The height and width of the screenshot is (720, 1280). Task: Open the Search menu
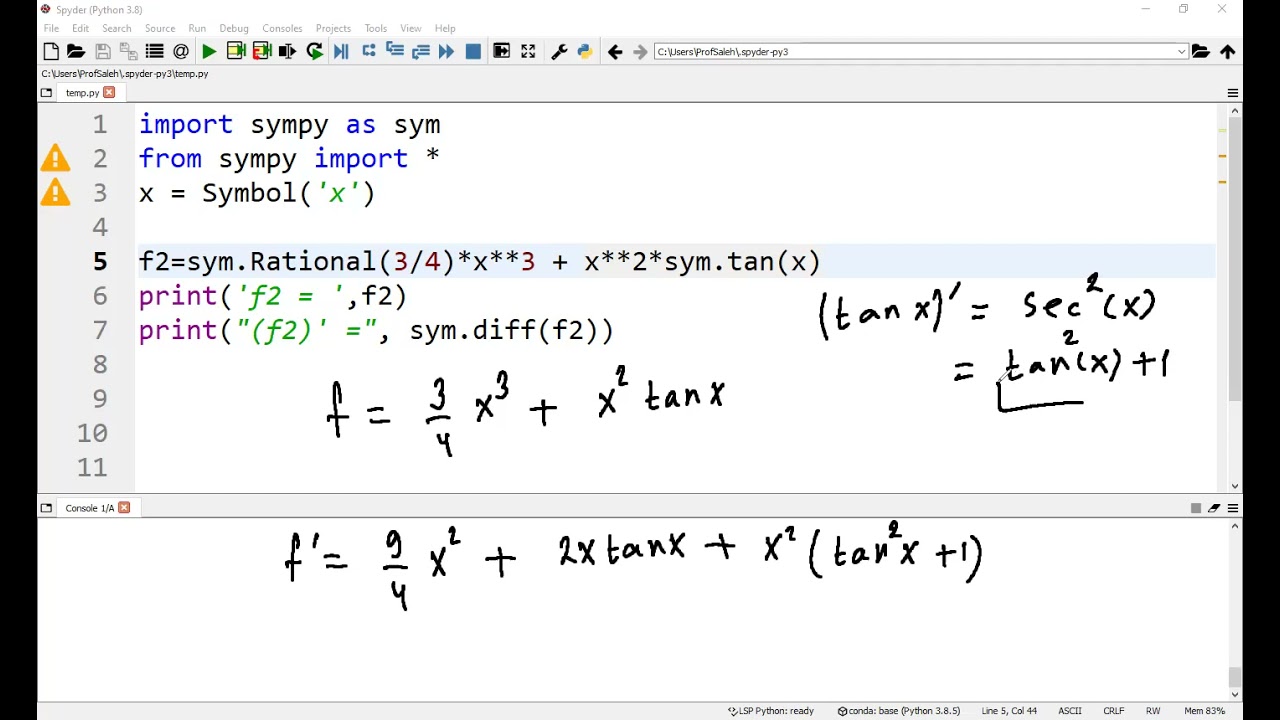click(117, 28)
